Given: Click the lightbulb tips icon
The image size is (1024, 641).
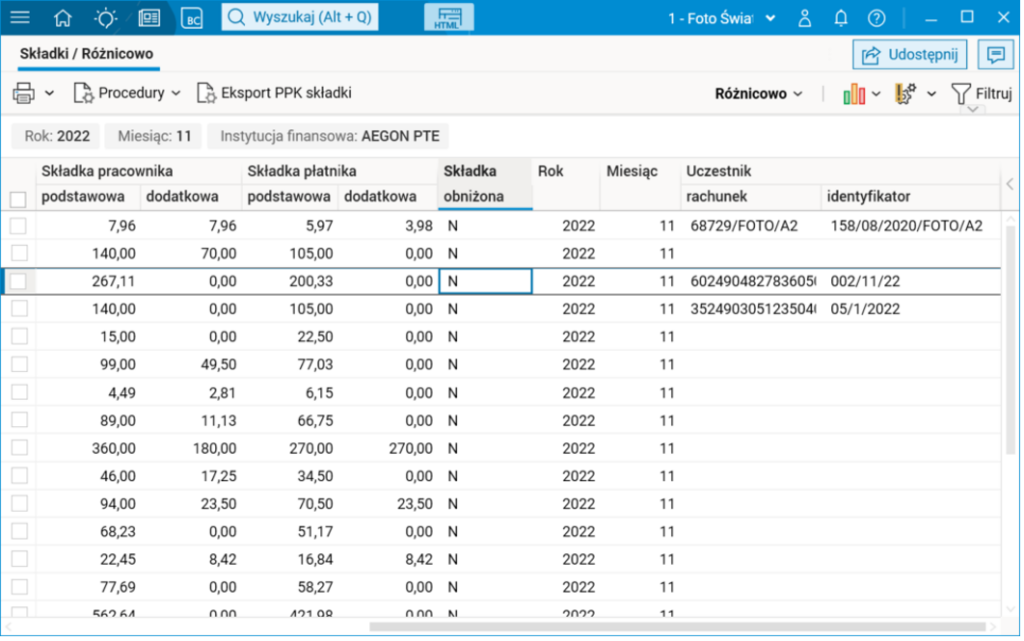Looking at the screenshot, I should point(105,18).
